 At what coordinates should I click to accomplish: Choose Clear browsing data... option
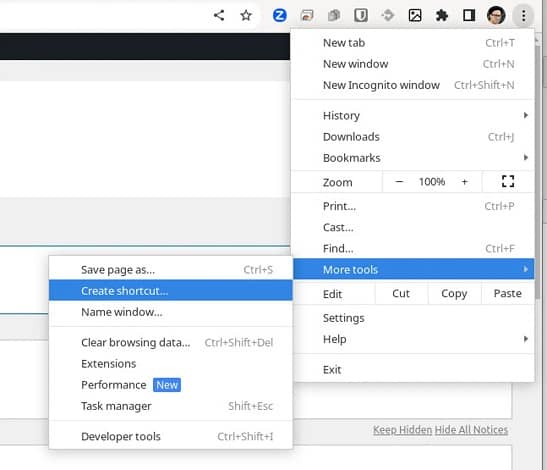pyautogui.click(x=171, y=343)
